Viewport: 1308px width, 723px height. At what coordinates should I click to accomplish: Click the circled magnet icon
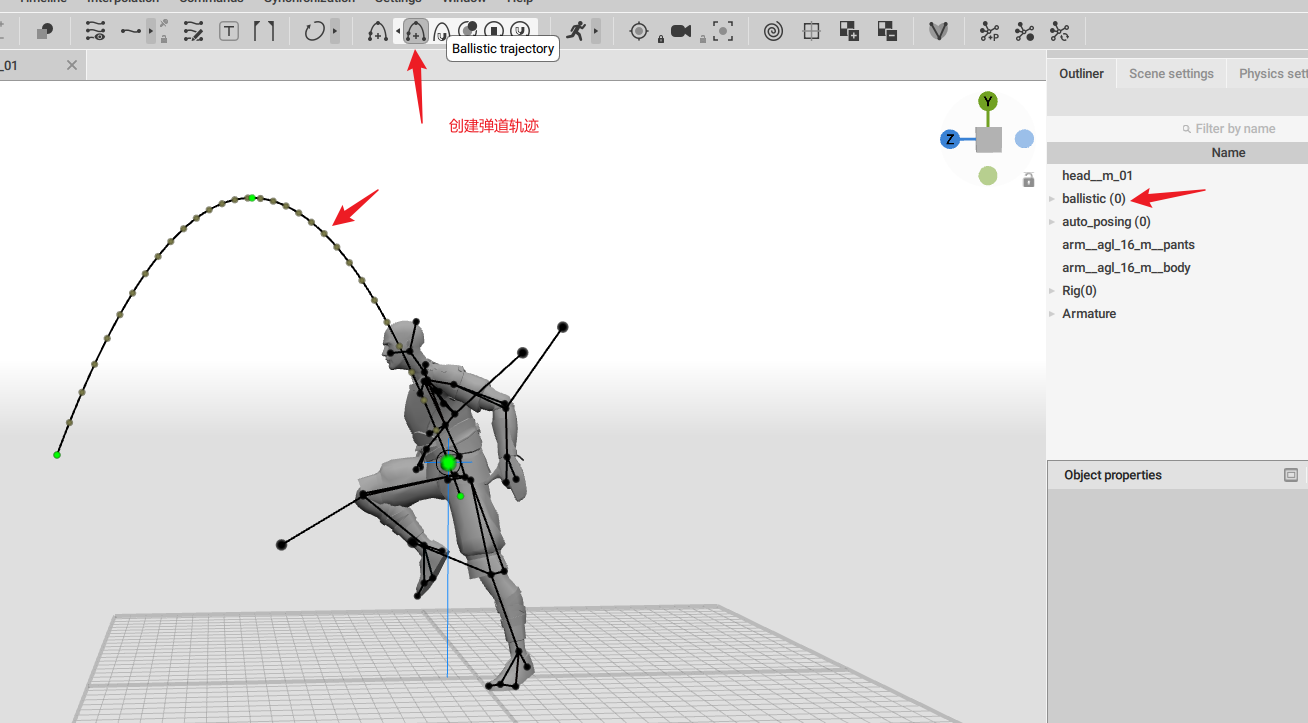[520, 31]
